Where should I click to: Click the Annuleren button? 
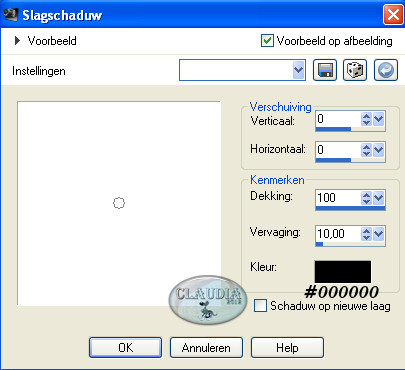click(206, 348)
